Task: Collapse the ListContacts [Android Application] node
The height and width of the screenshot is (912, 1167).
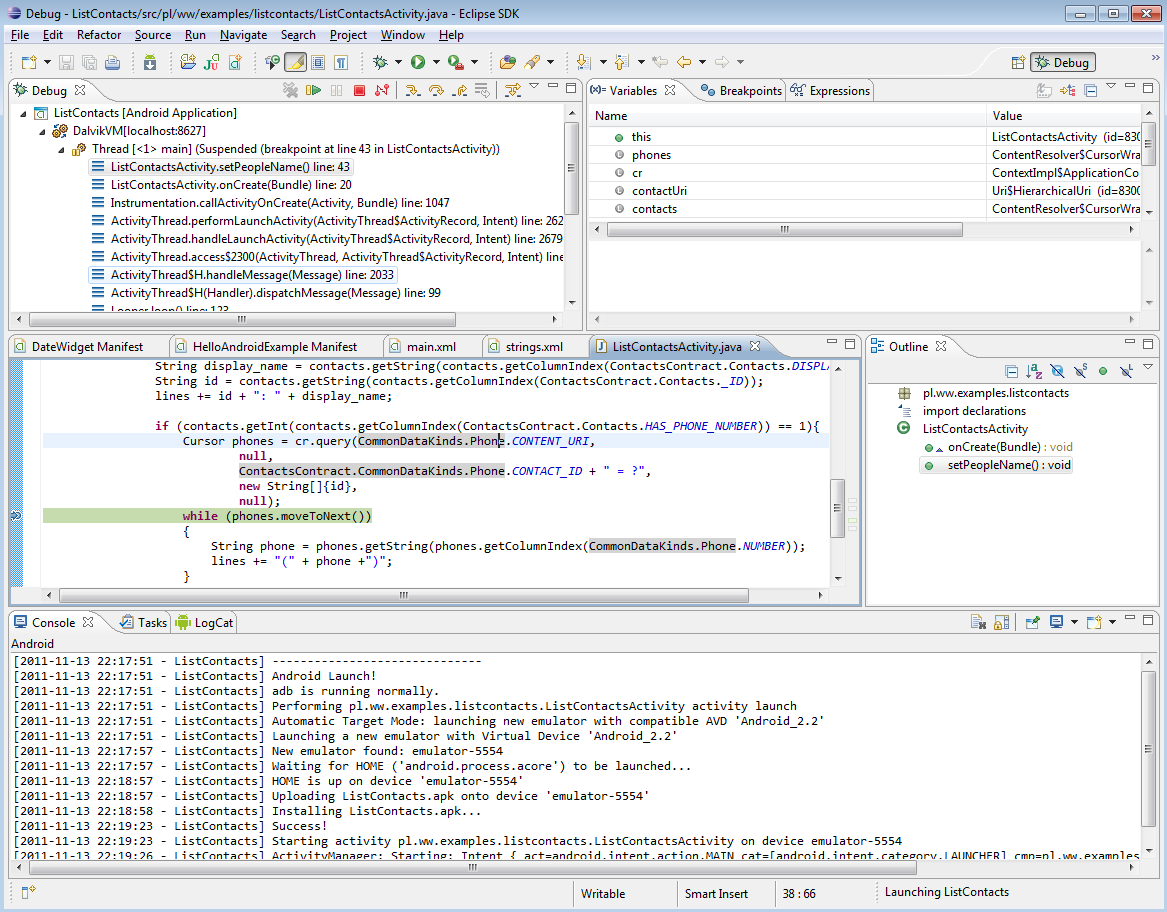Action: tap(23, 113)
